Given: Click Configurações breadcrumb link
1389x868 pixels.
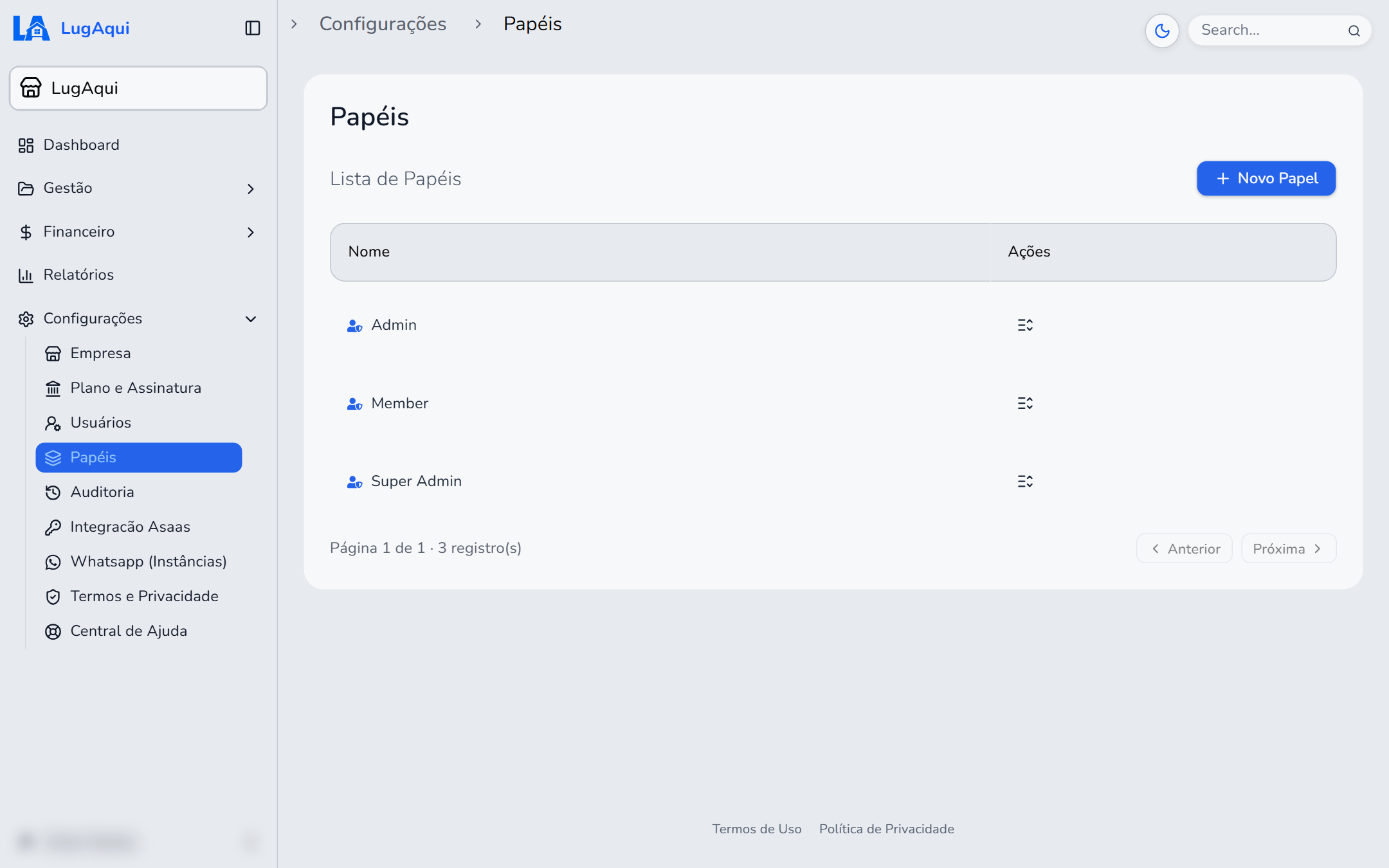Looking at the screenshot, I should click(383, 24).
